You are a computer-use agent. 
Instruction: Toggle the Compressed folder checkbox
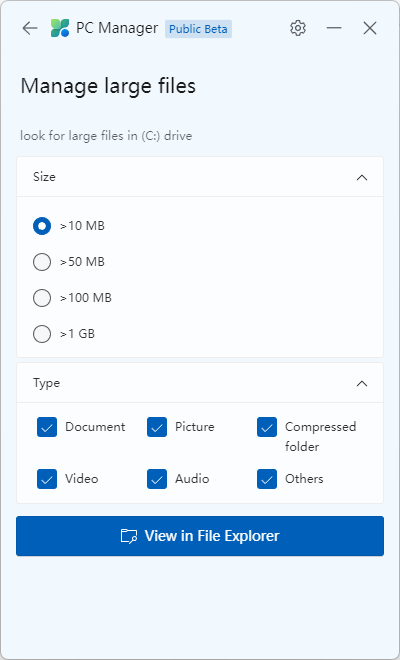(x=267, y=427)
